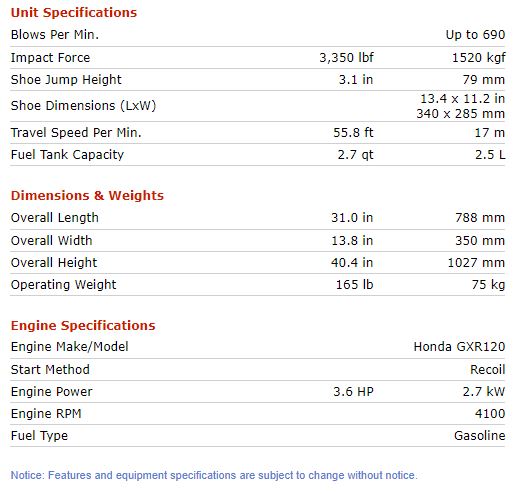Click the Unit Specifications heading
This screenshot has height=494, width=521.
pyautogui.click(x=74, y=13)
